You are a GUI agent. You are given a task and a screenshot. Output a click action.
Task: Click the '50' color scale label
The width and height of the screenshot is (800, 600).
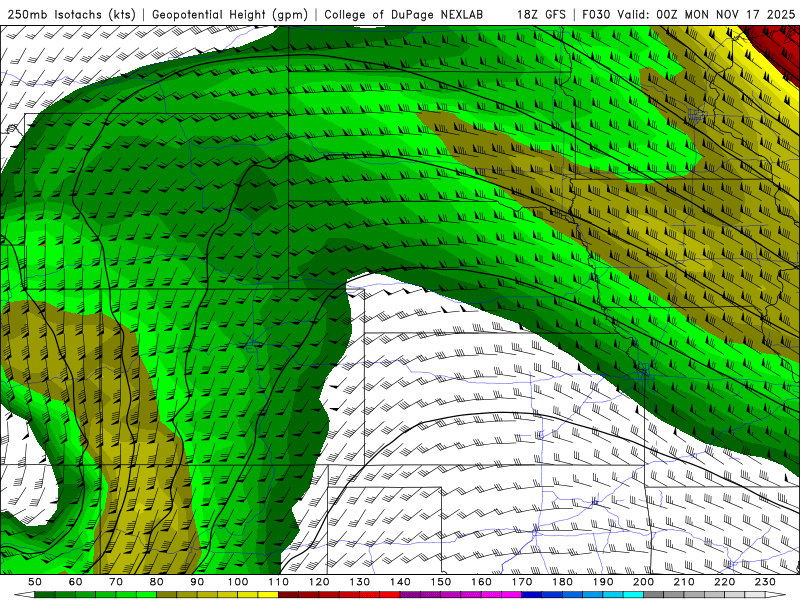pos(35,582)
